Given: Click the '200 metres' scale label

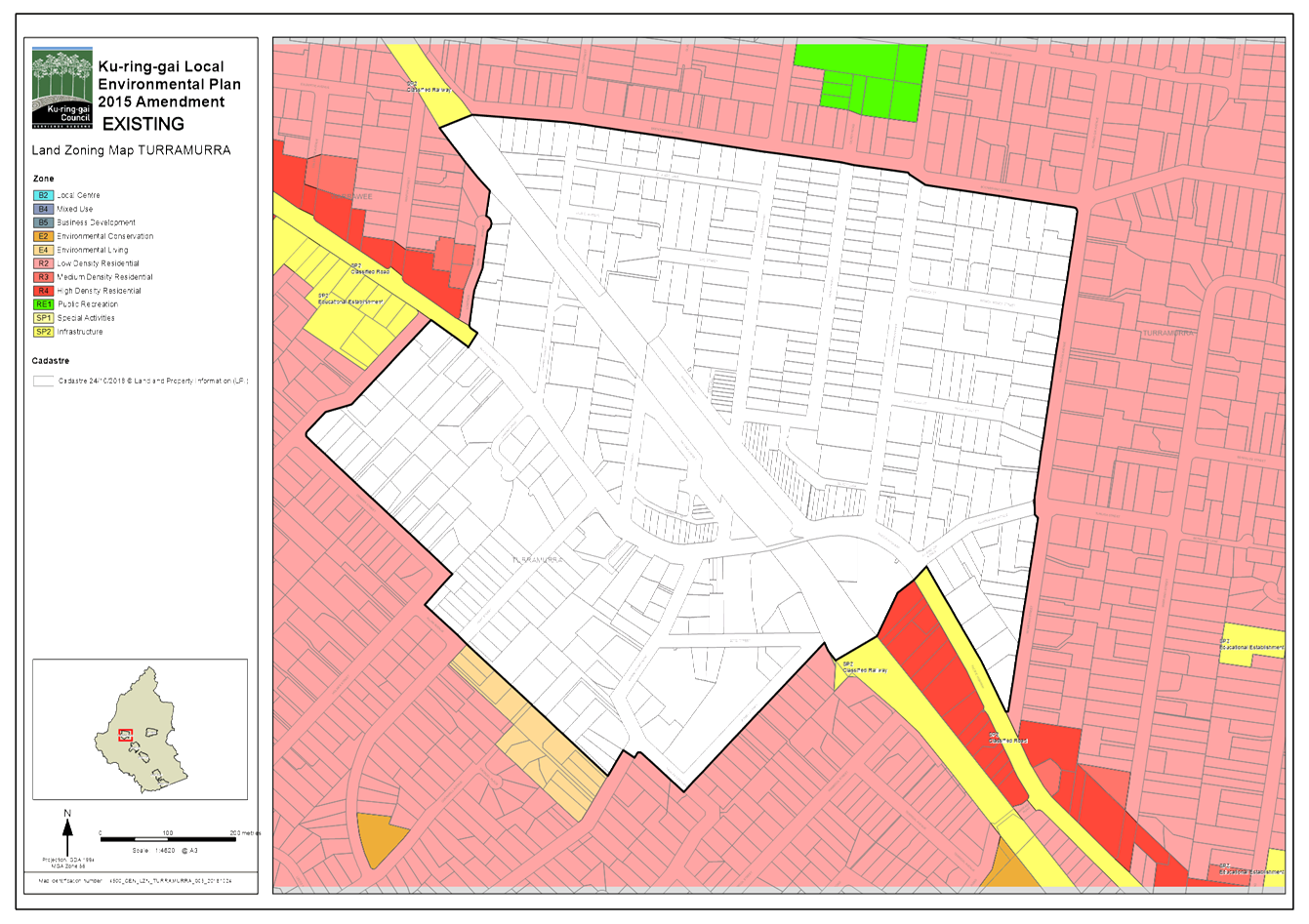Looking at the screenshot, I should 245,832.
